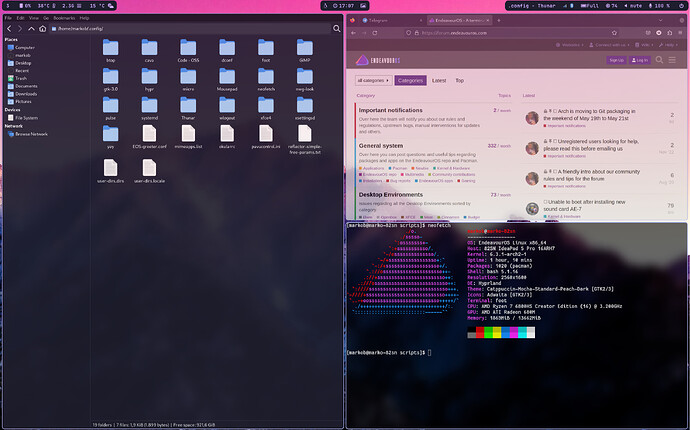This screenshot has width=690, height=430.
Task: Open the General system category
Action: tap(381, 146)
